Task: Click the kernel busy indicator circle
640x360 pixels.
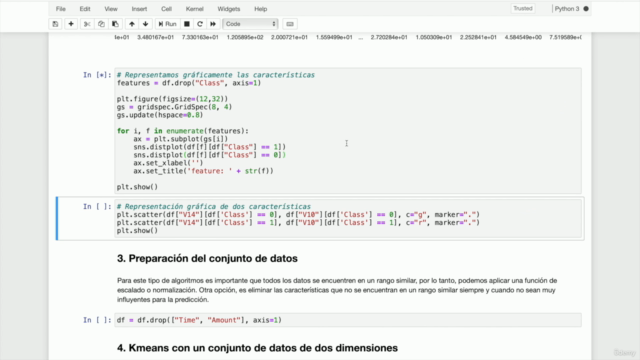Action: click(586, 9)
